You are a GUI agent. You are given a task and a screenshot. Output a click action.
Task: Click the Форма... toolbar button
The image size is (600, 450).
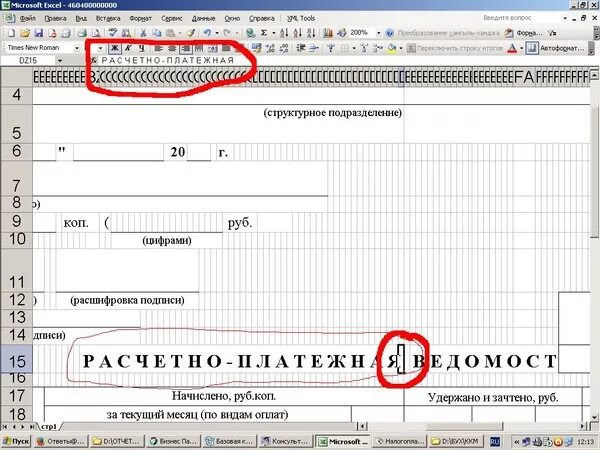pyautogui.click(x=523, y=33)
